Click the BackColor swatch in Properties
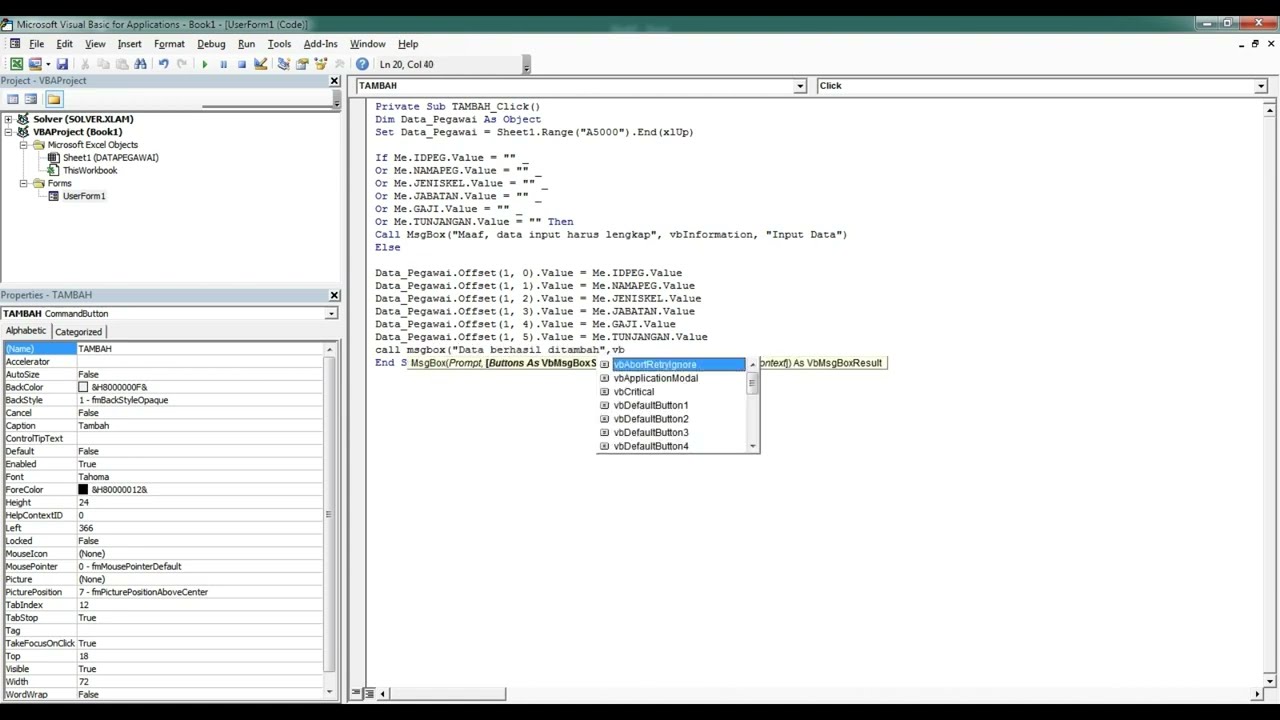Screen dimensions: 1280x720 (x=83, y=388)
